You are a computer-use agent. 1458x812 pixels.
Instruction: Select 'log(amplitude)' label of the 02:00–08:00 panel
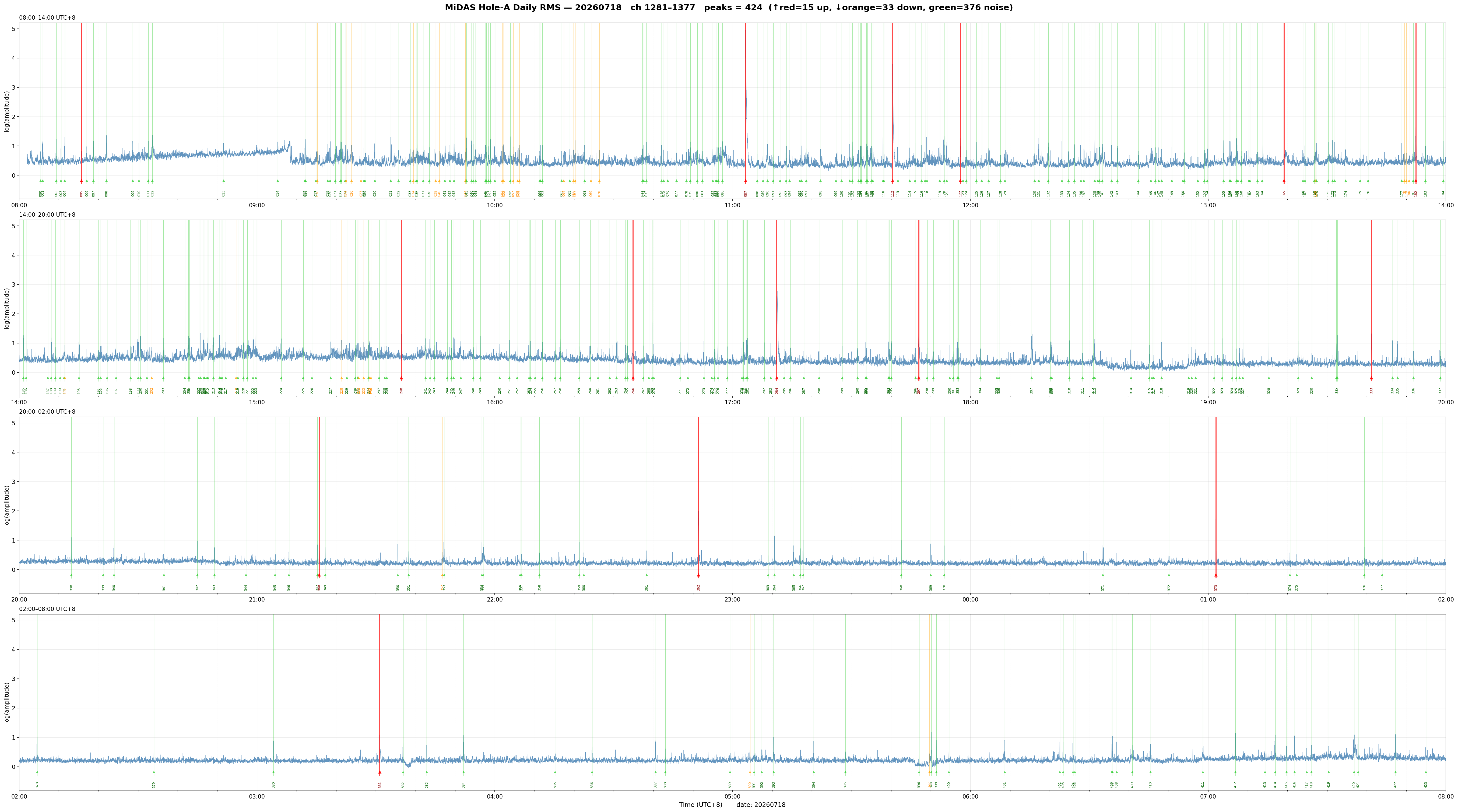point(7,702)
